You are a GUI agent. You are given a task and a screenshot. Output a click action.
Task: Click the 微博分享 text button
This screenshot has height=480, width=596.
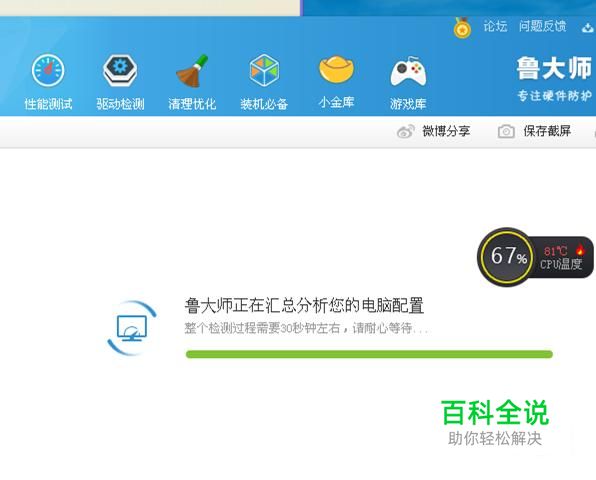(446, 131)
